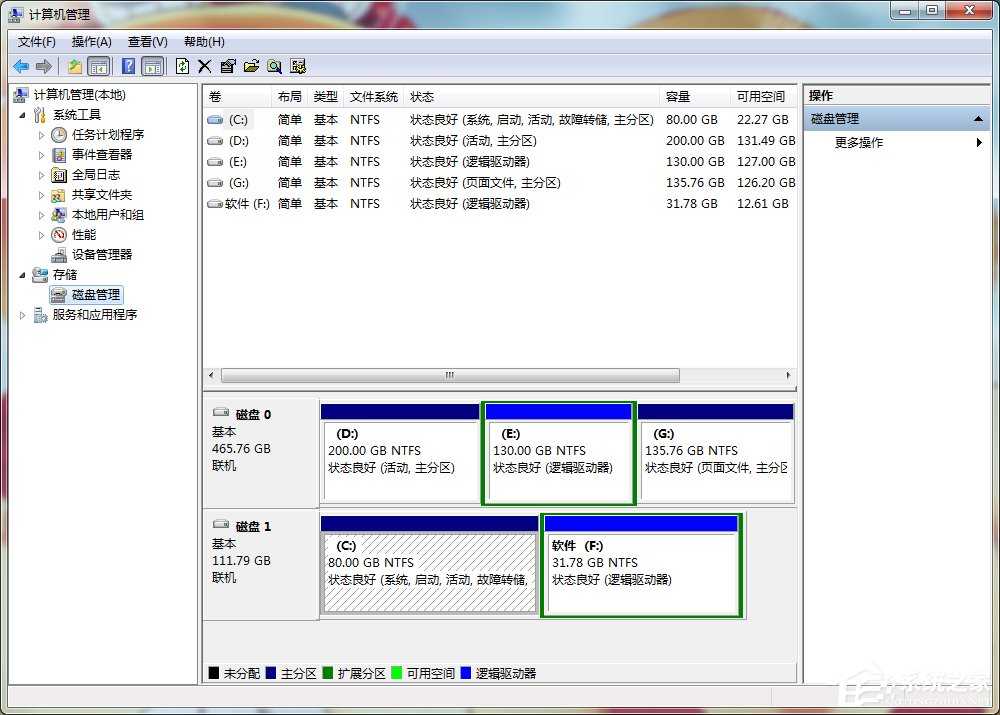
Task: Open Properties using the toolbar icon
Action: coord(226,66)
